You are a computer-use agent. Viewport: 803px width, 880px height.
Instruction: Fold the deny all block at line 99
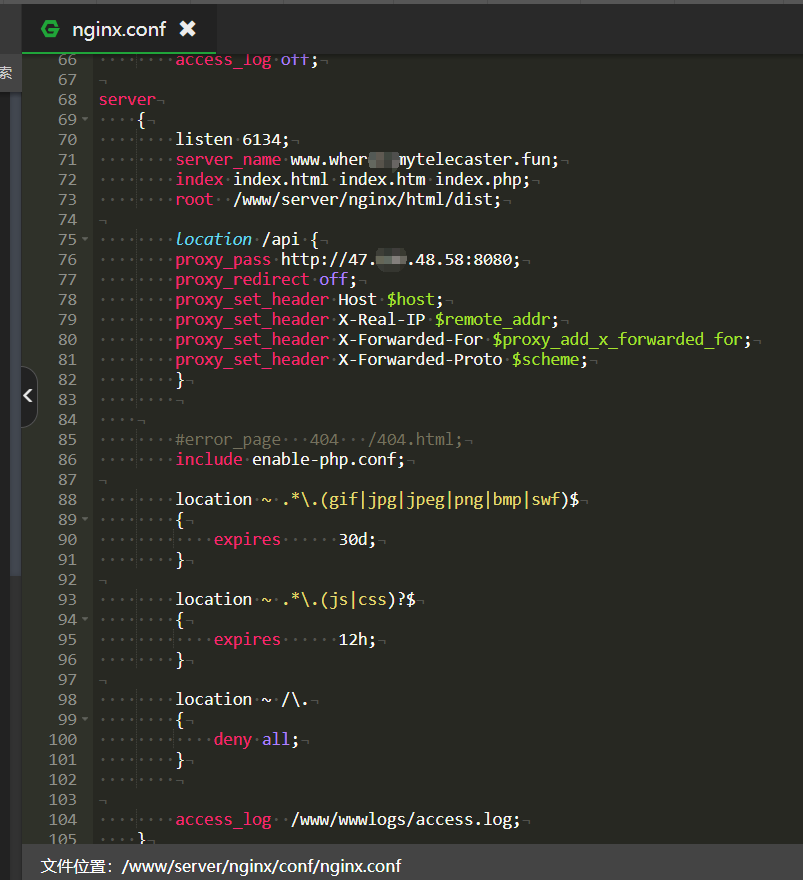[x=85, y=719]
